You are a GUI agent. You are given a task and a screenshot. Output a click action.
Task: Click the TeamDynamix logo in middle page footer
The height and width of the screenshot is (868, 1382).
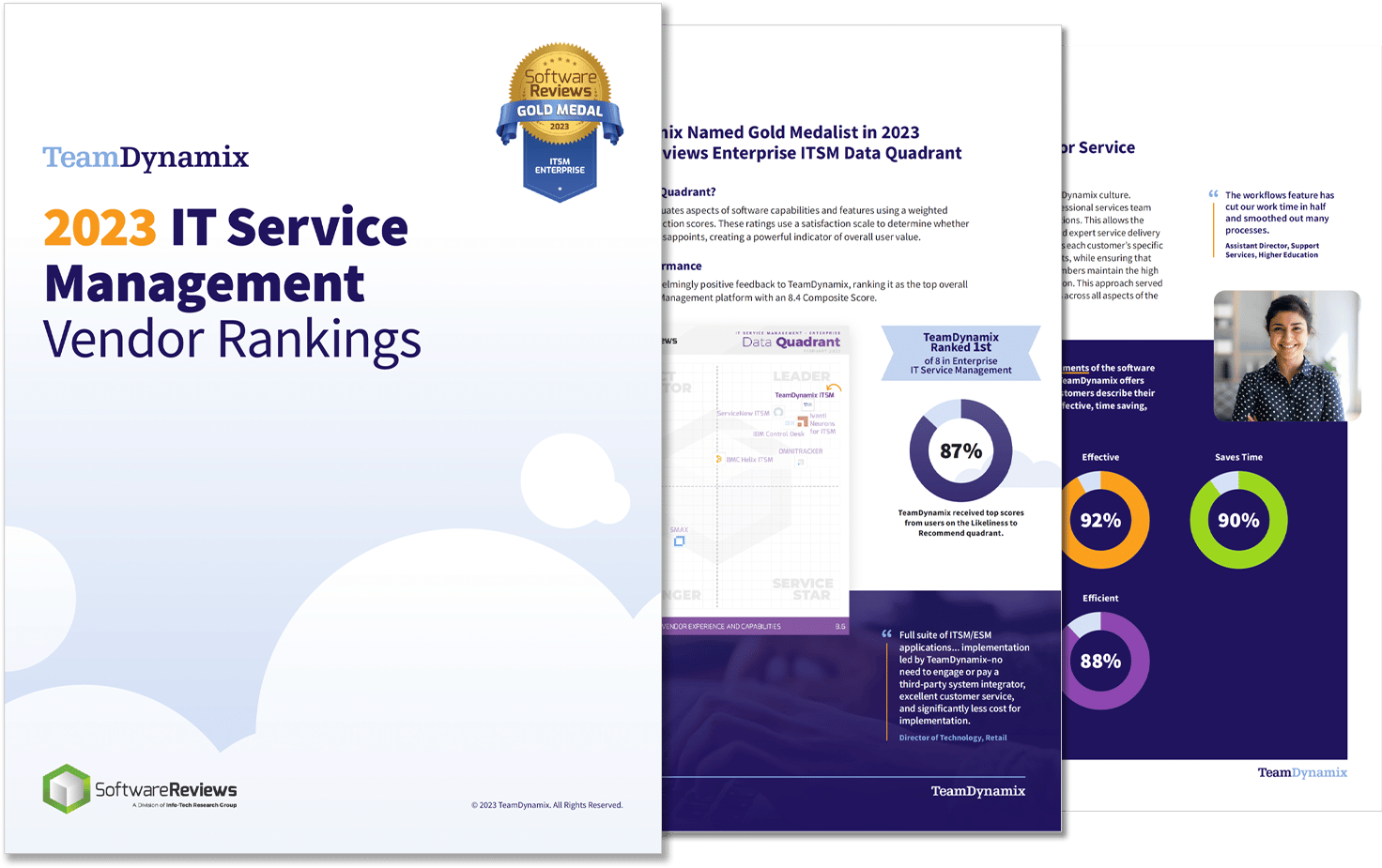977,791
